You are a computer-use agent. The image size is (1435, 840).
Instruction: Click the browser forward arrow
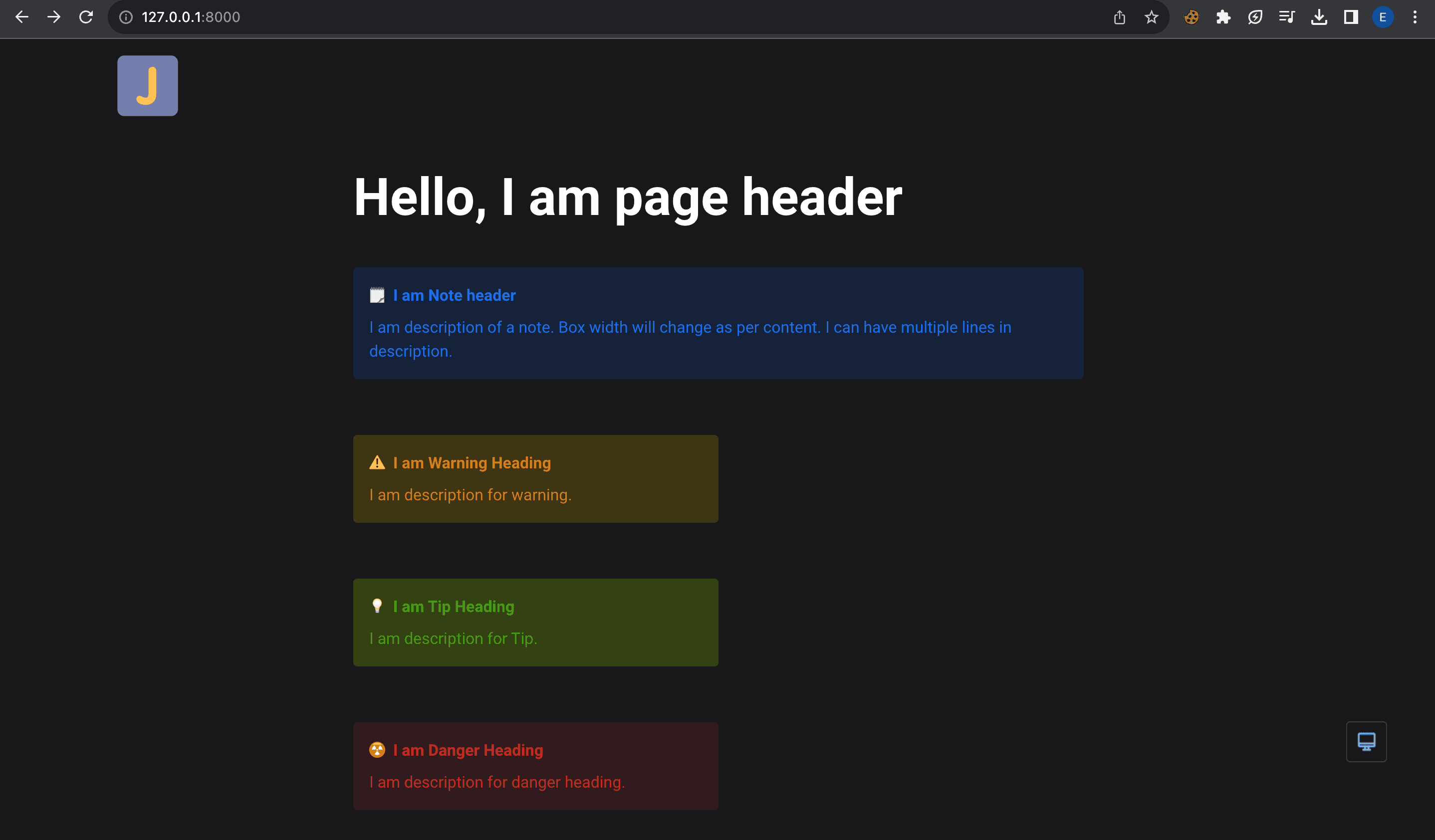[54, 17]
